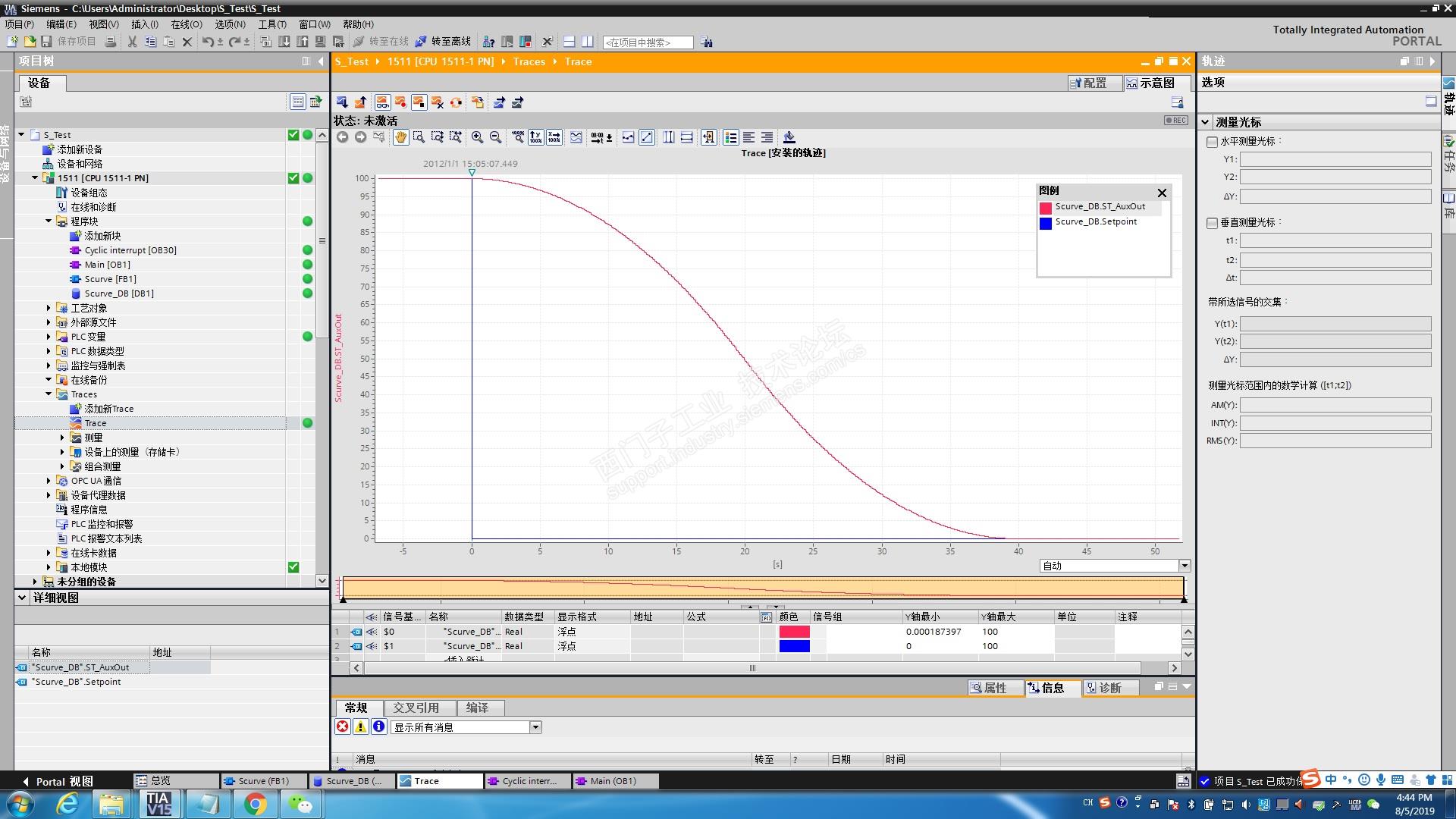This screenshot has width=1456, height=819.
Task: Select the hand pan tool in trace toolbar
Action: point(400,137)
